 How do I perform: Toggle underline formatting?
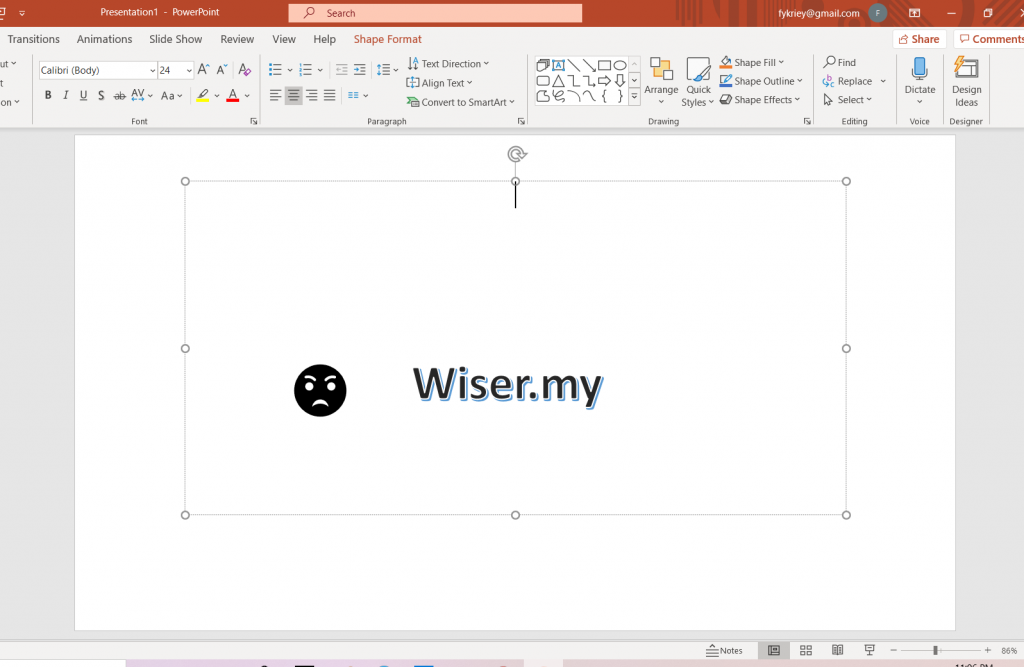point(83,95)
